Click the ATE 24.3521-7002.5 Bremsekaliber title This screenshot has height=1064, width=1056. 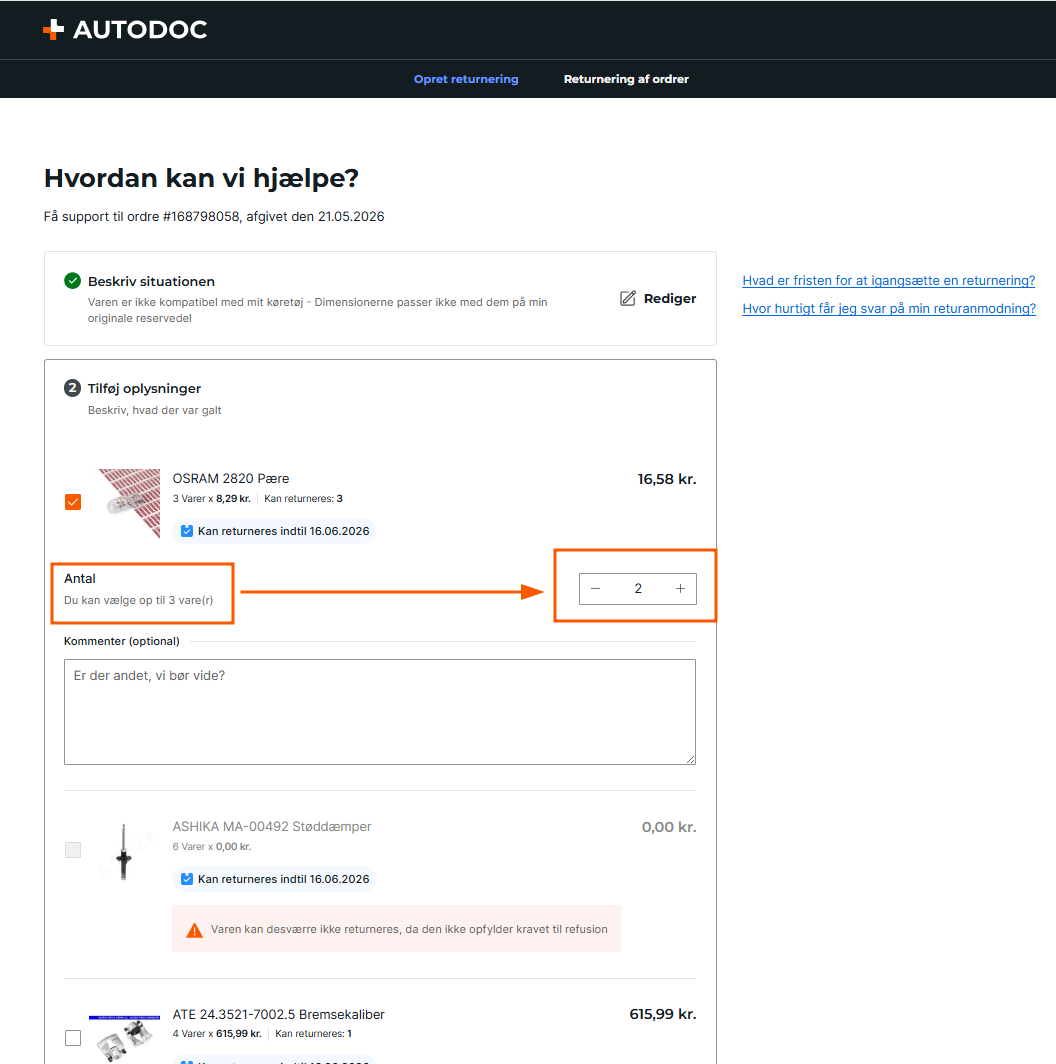coord(278,1014)
